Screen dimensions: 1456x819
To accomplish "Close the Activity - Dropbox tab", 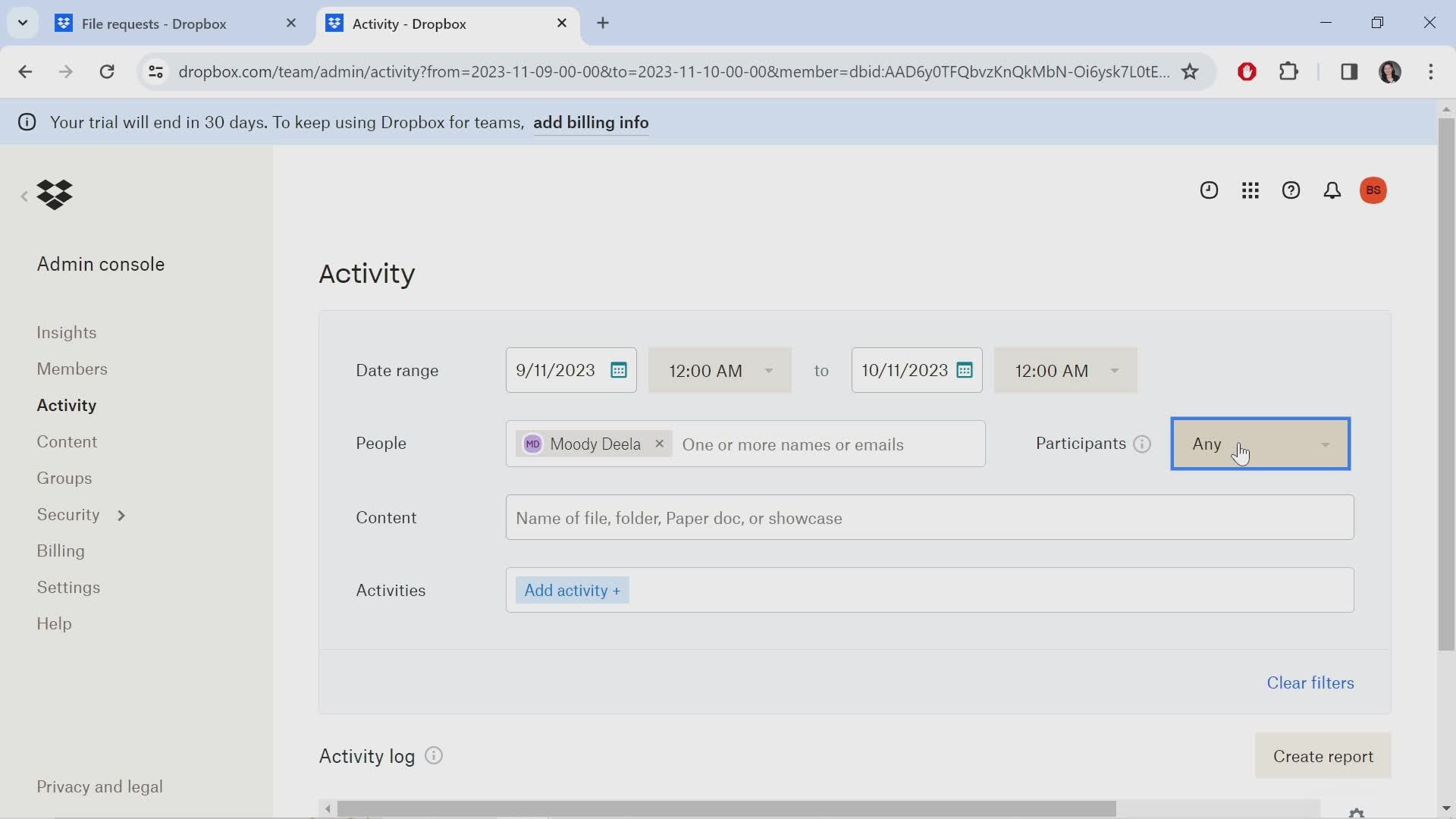I will click(562, 24).
